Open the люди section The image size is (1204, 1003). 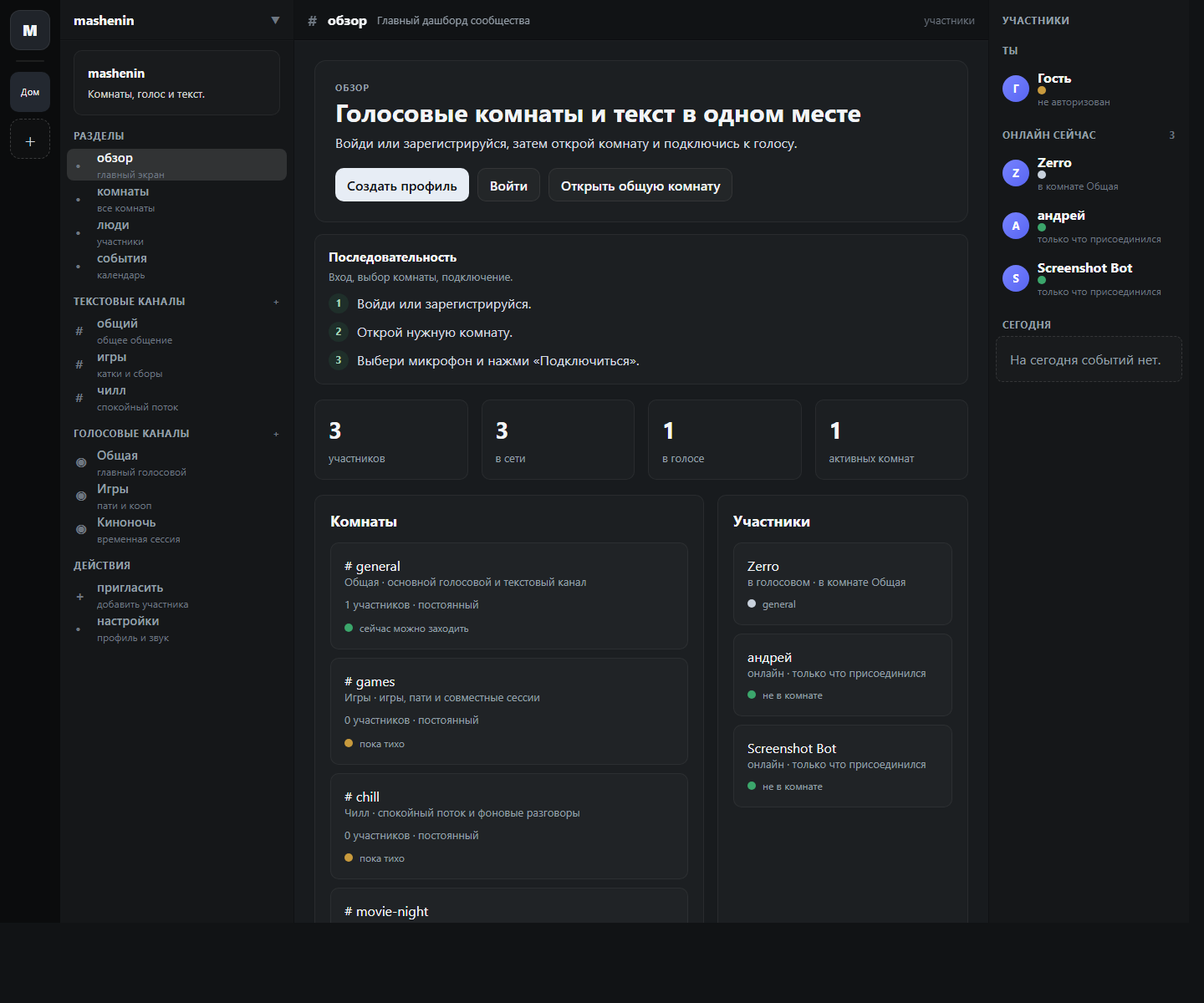[x=176, y=232]
